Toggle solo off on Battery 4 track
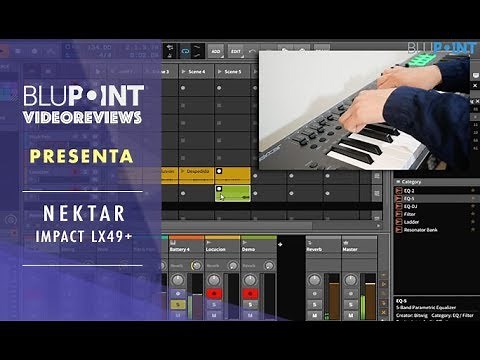This screenshot has height=360, width=480. click(x=178, y=304)
